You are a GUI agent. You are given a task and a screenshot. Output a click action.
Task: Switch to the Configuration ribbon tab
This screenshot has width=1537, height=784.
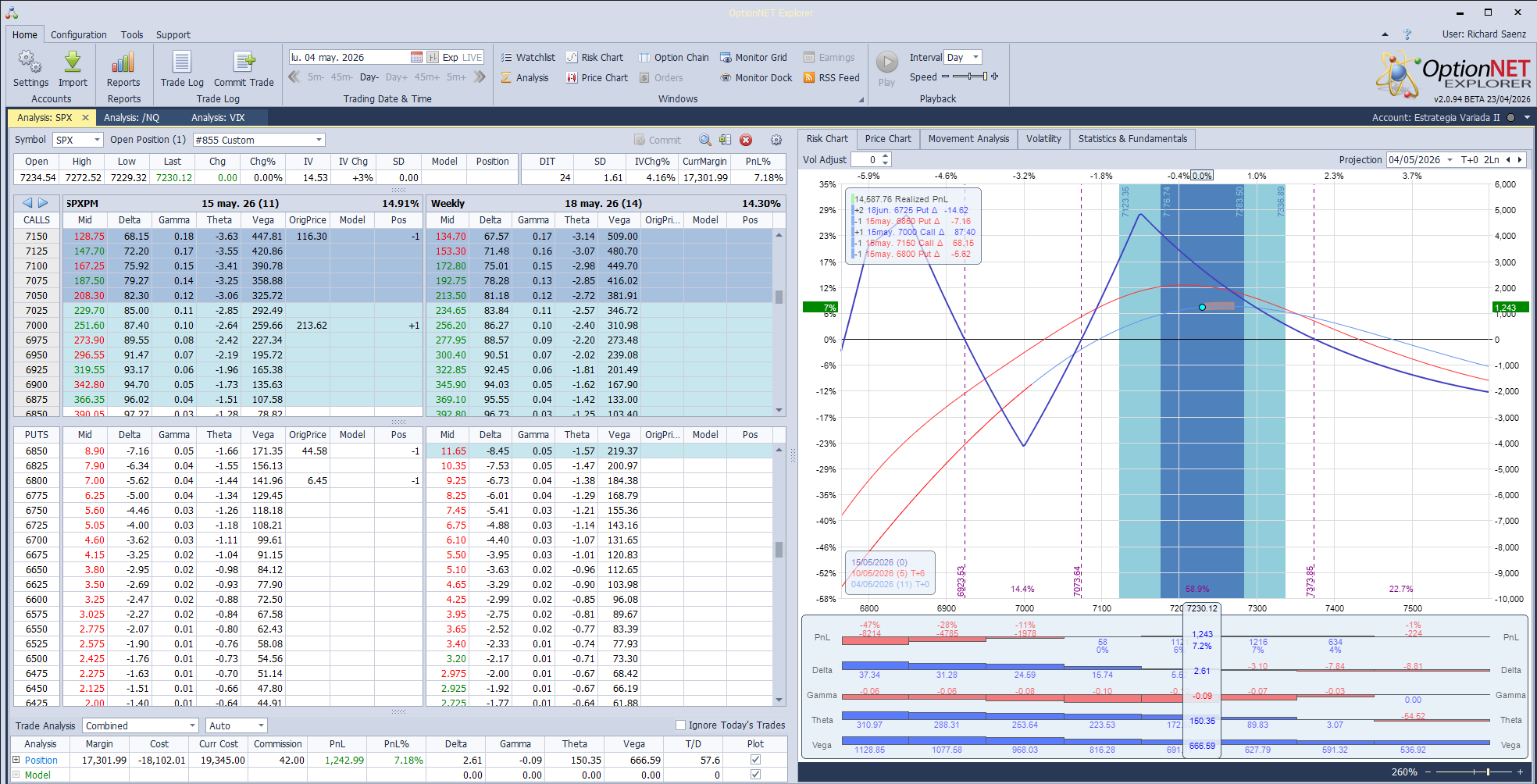click(x=78, y=34)
